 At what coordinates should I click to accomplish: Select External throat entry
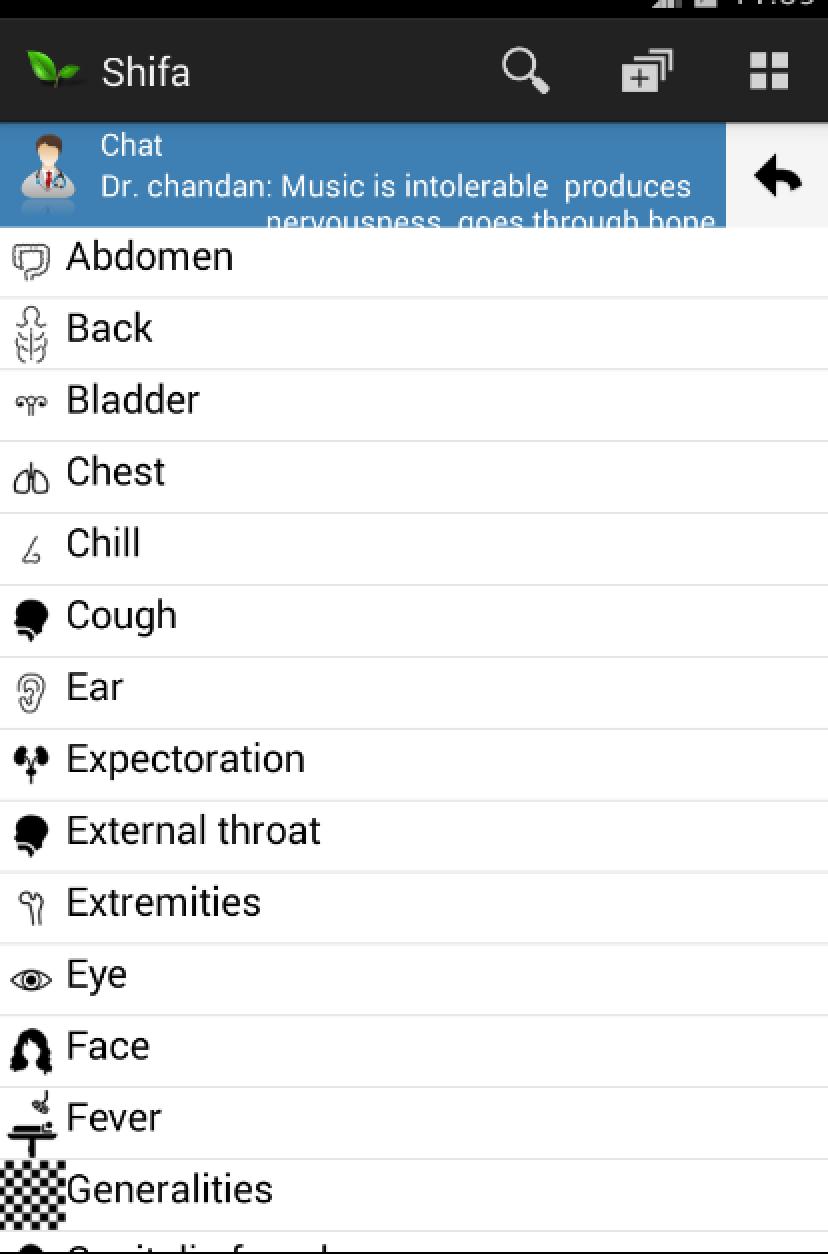193,832
